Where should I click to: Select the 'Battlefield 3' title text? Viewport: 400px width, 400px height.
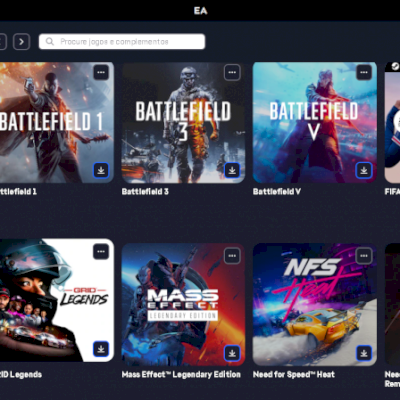pos(145,192)
